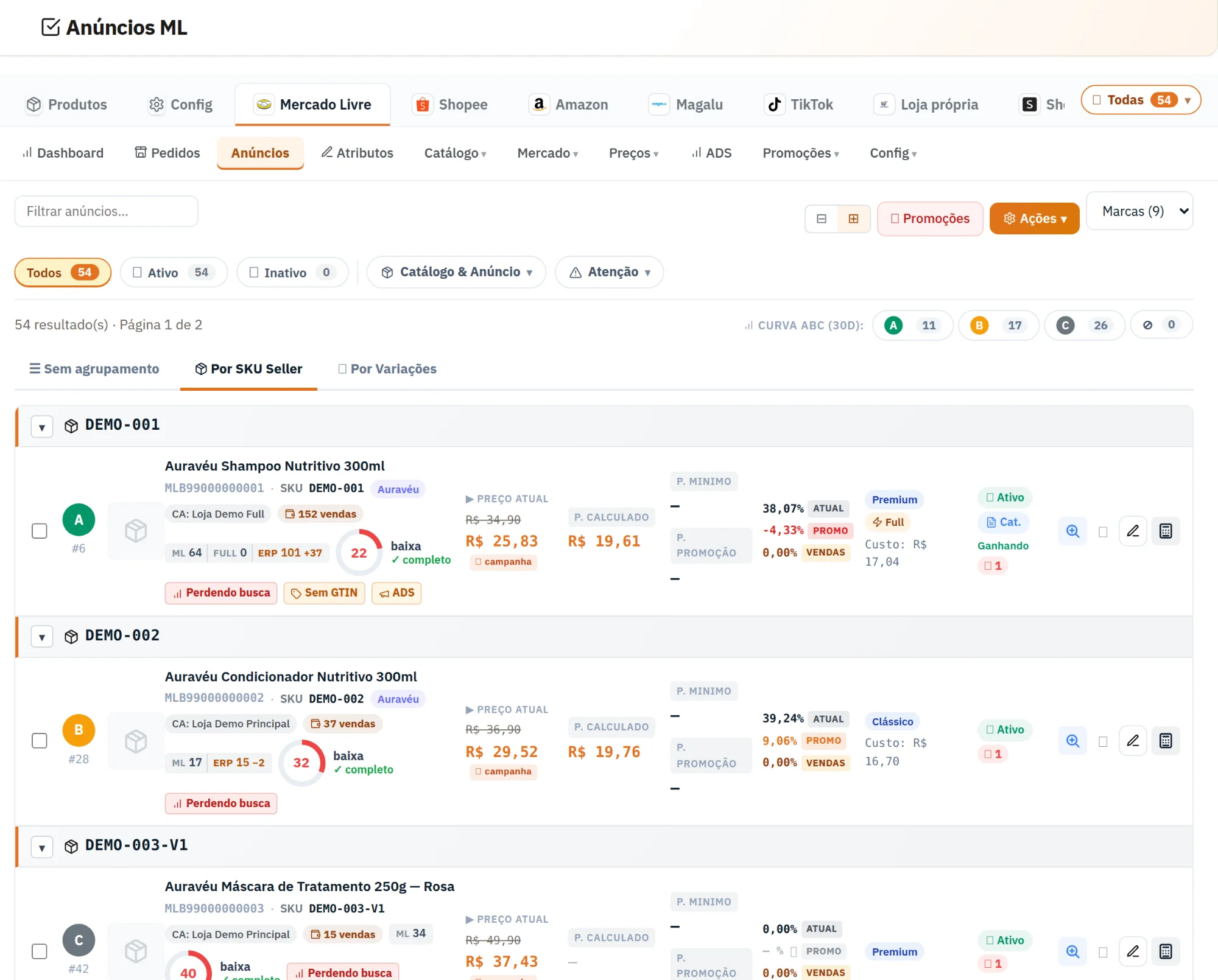
Task: Select Sem agrupamento grouping tab
Action: [x=94, y=369]
